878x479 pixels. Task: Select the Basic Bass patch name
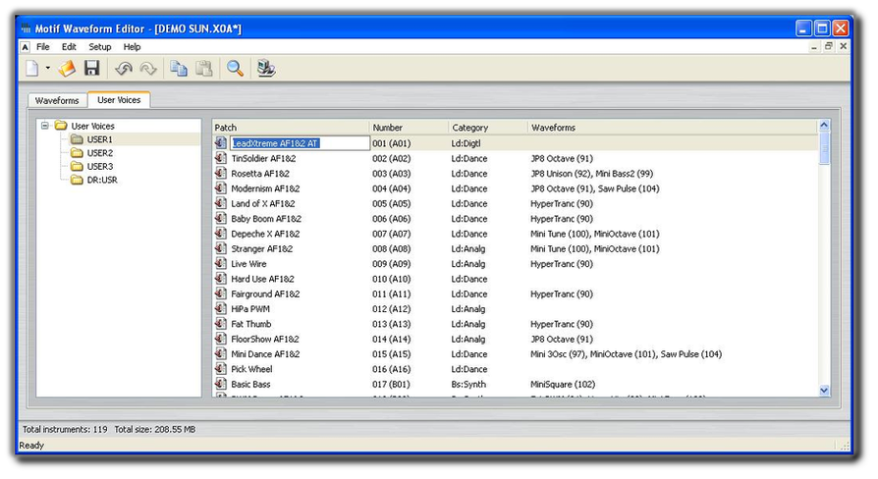[x=251, y=384]
